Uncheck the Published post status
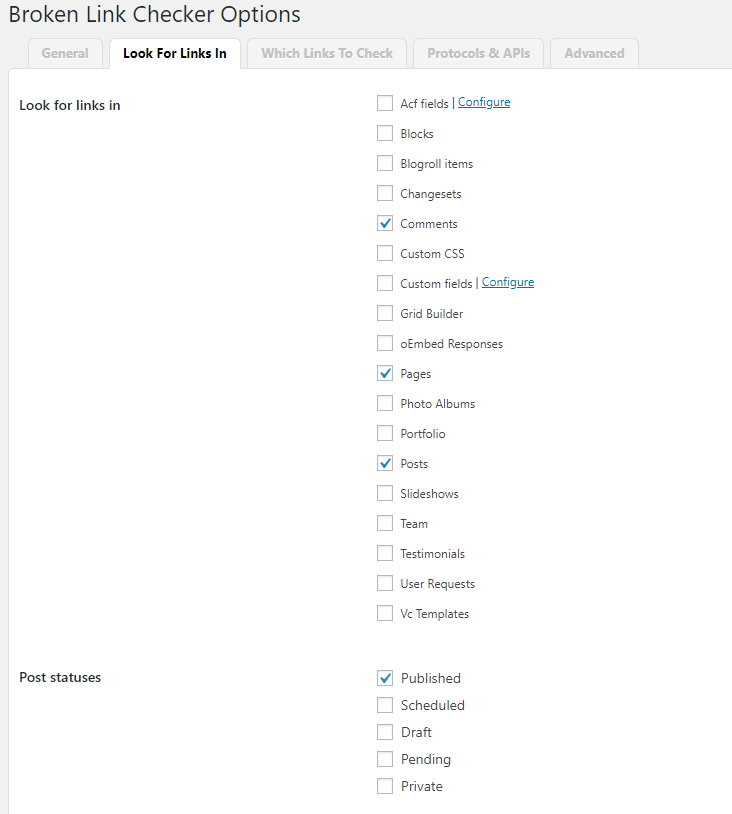Screen dimensions: 732x814 pyautogui.click(x=385, y=678)
